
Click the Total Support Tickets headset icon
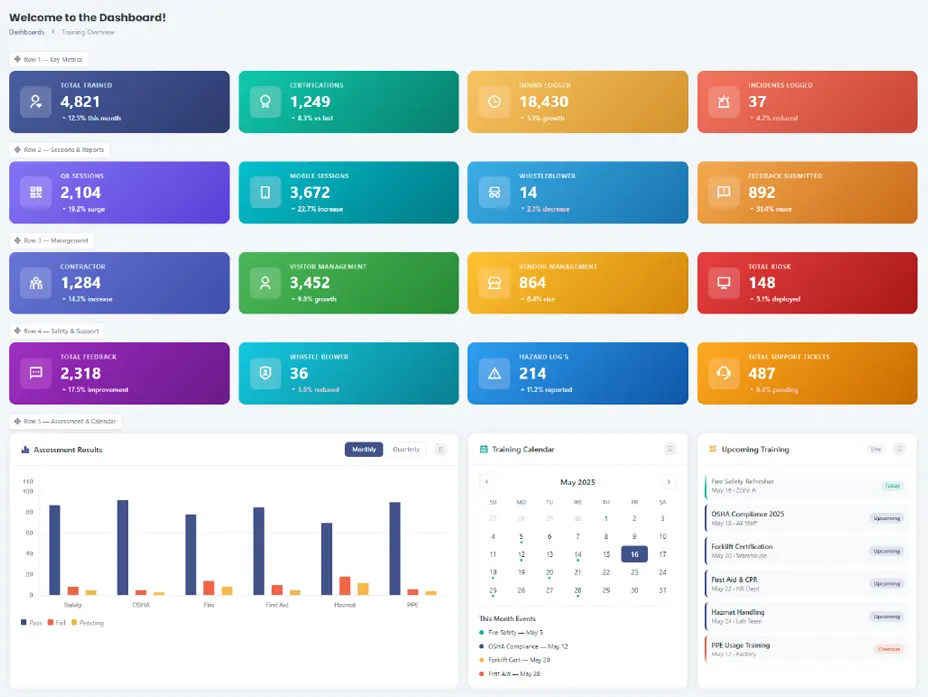tap(723, 373)
